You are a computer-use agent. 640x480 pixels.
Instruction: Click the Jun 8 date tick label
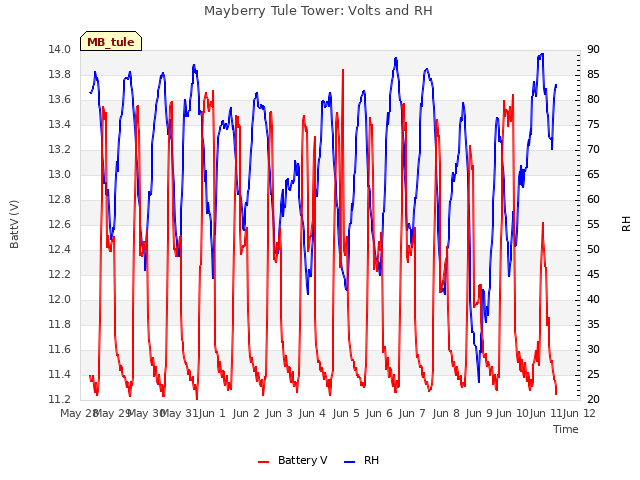tap(446, 413)
